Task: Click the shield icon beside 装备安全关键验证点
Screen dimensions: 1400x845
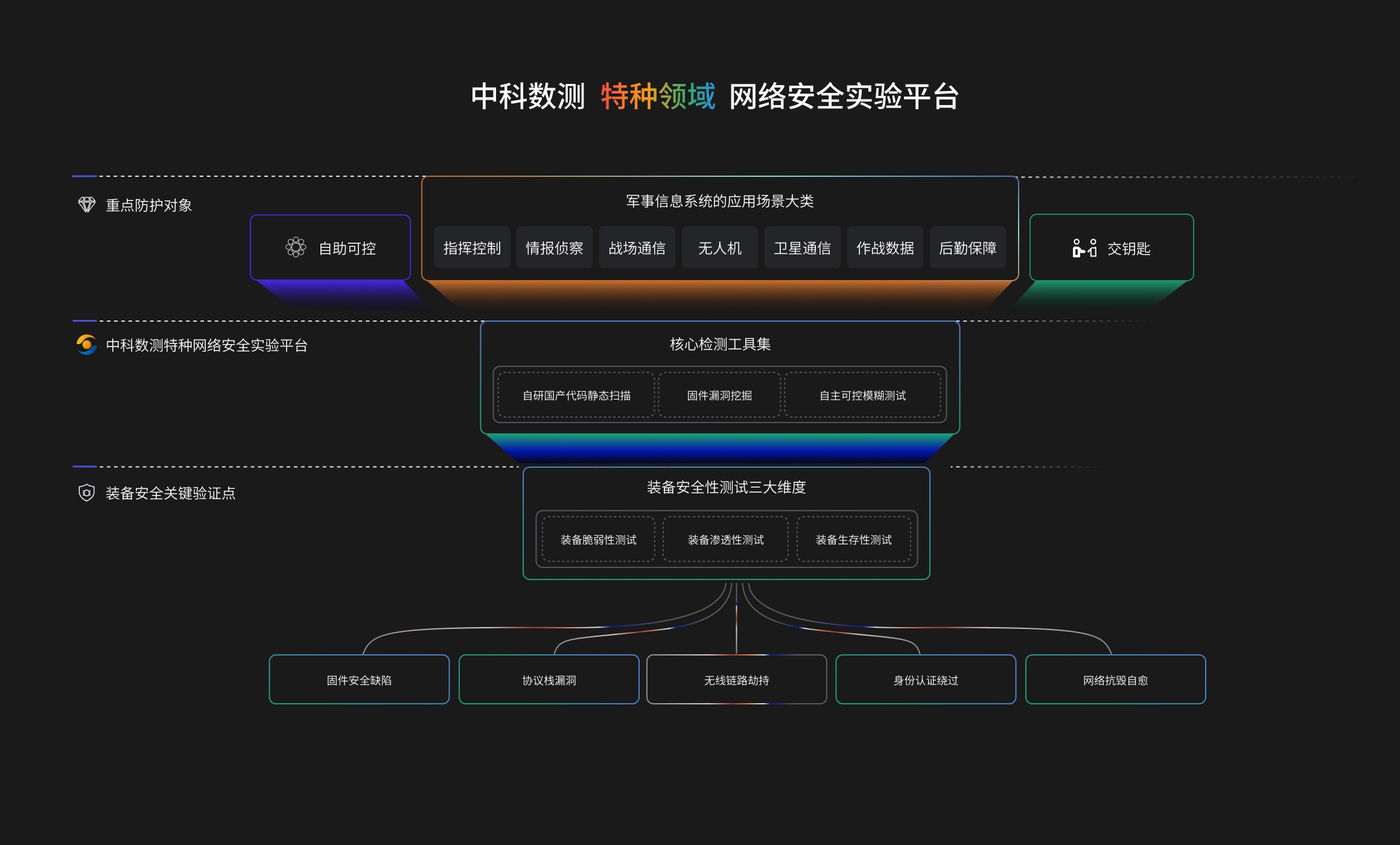Action: pyautogui.click(x=87, y=493)
